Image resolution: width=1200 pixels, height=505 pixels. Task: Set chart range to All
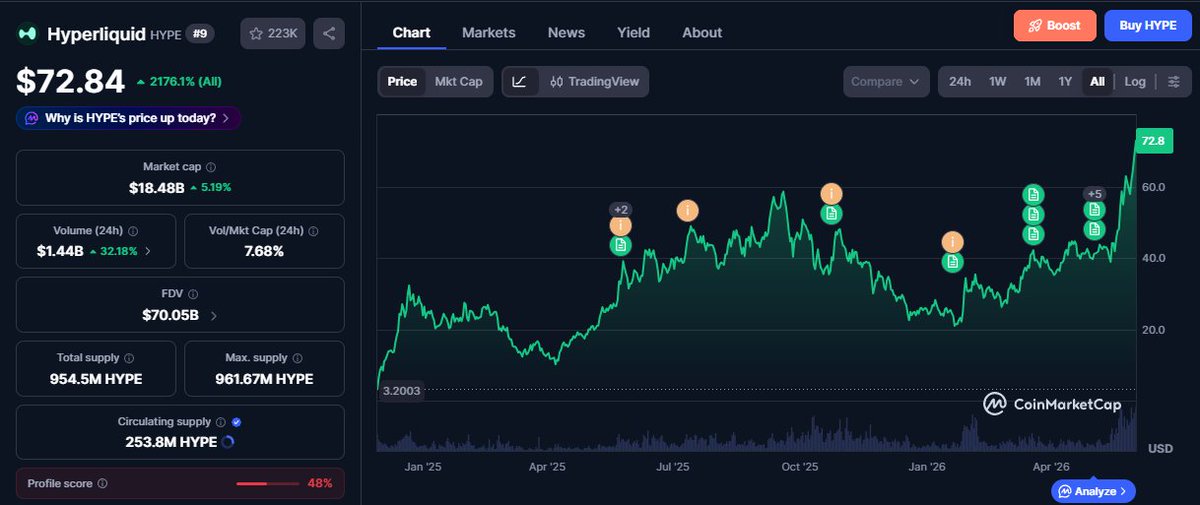pyautogui.click(x=1097, y=82)
